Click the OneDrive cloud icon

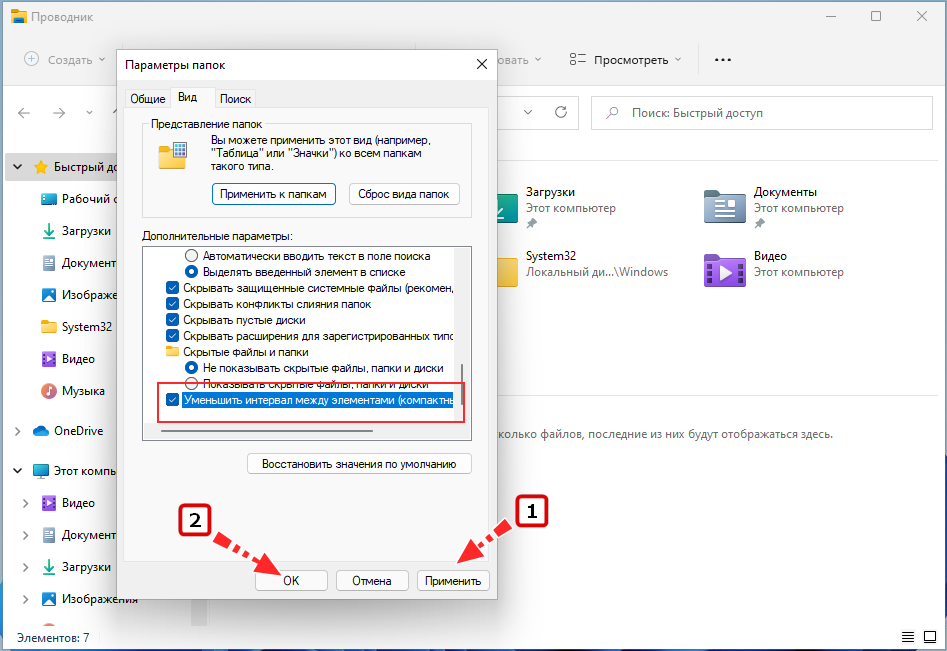pos(40,431)
